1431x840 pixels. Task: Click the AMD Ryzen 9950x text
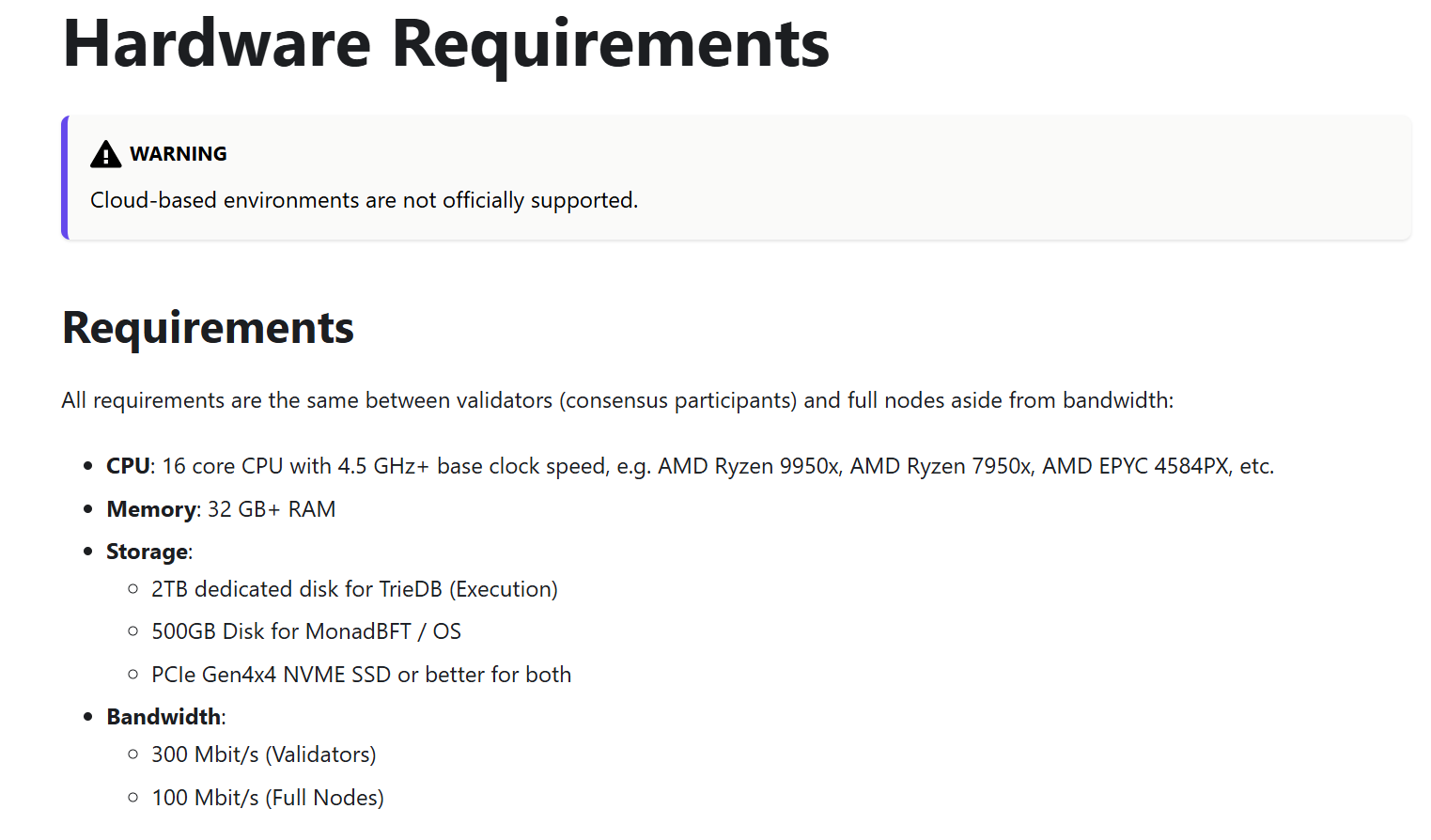748,466
